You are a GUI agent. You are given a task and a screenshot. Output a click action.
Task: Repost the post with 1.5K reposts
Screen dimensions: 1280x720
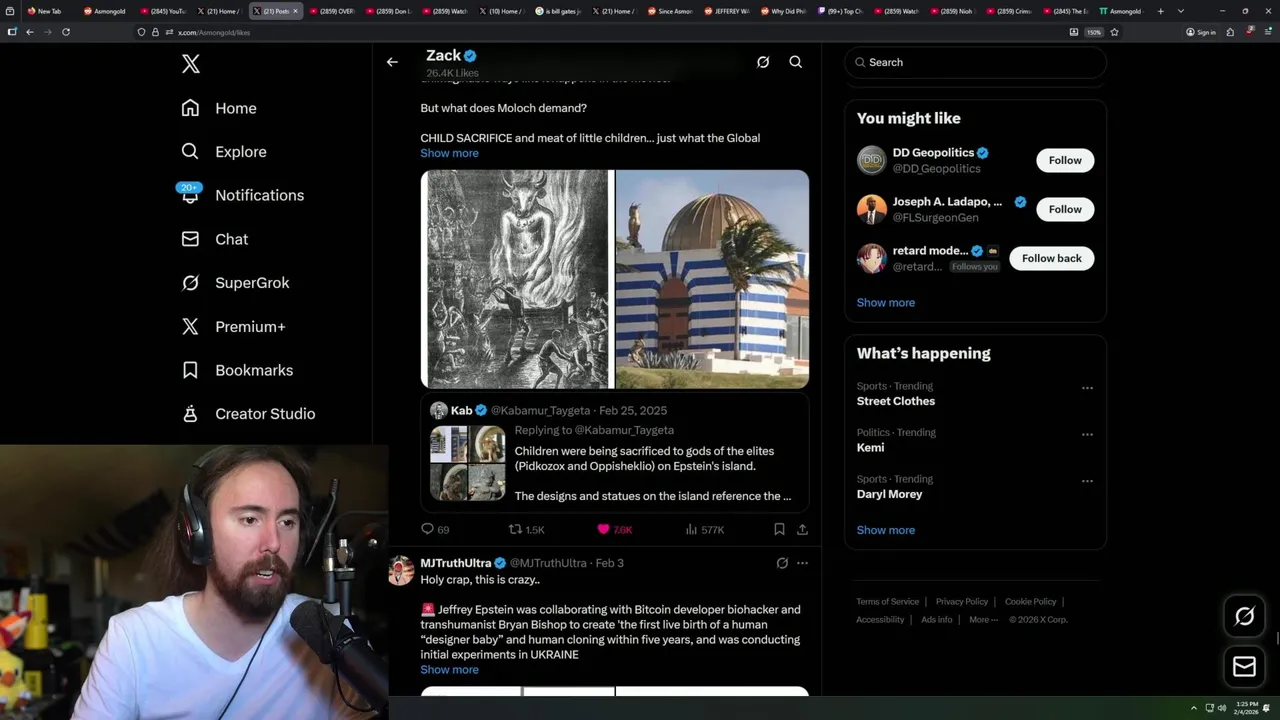526,530
